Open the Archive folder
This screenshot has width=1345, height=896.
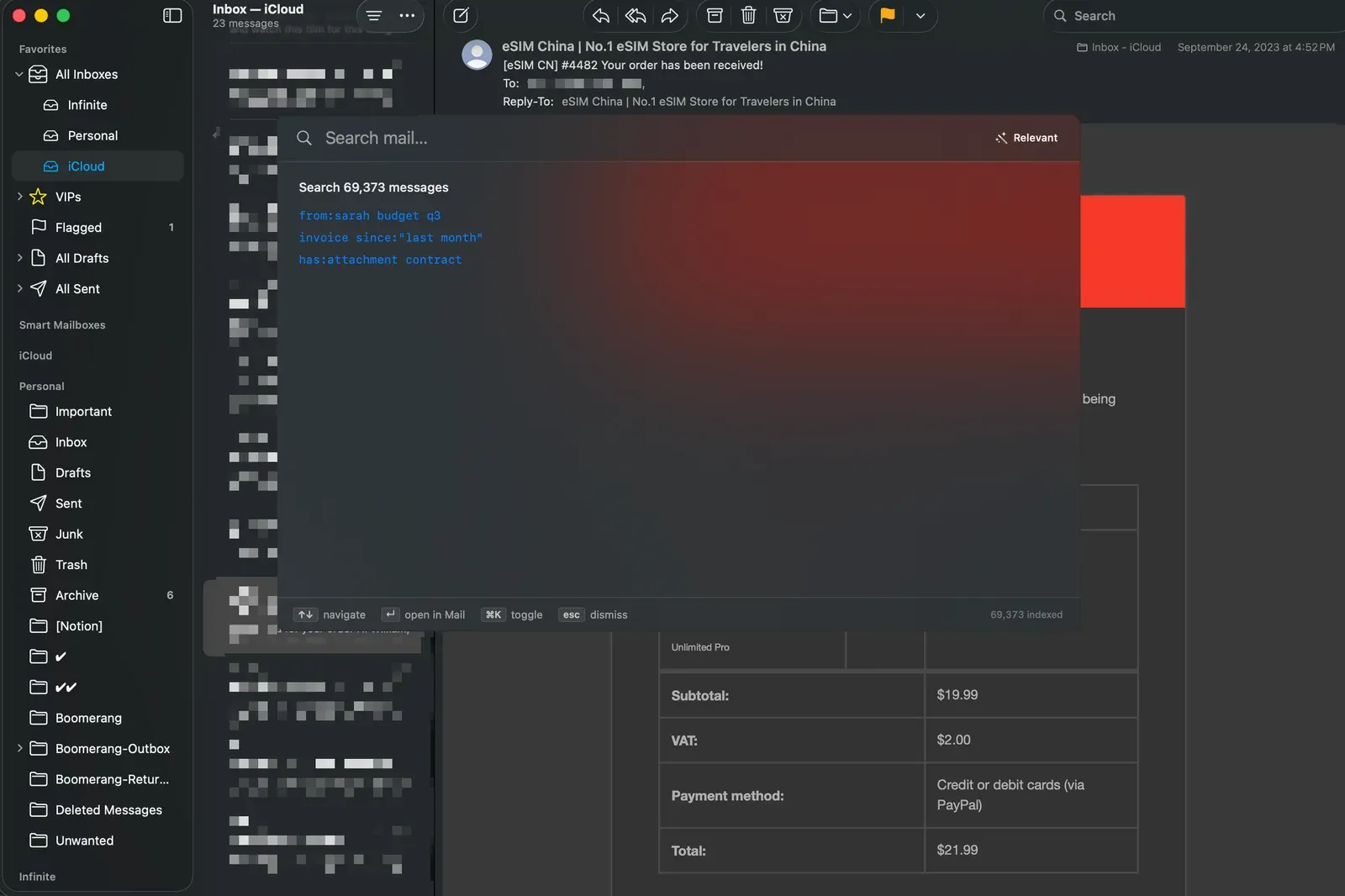pos(98,595)
